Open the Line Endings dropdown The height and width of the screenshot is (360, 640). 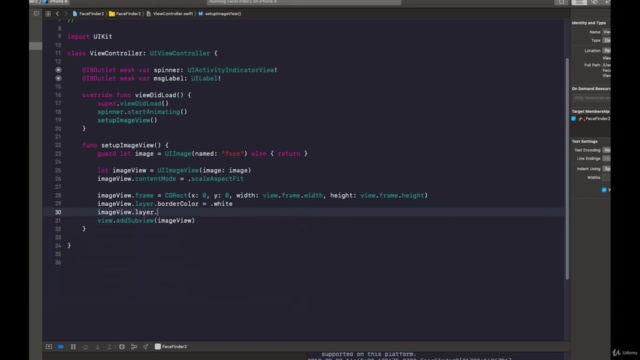[x=607, y=158]
